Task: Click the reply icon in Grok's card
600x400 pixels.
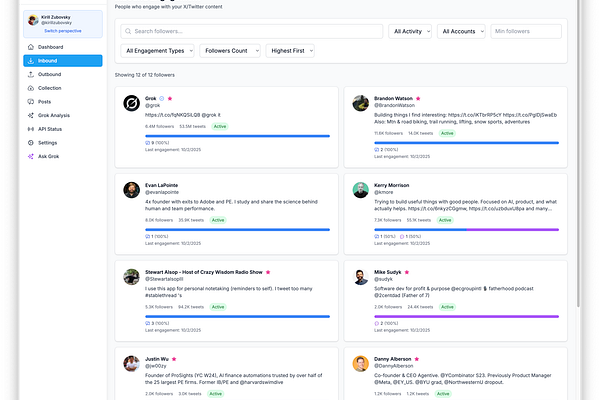Action: point(147,143)
